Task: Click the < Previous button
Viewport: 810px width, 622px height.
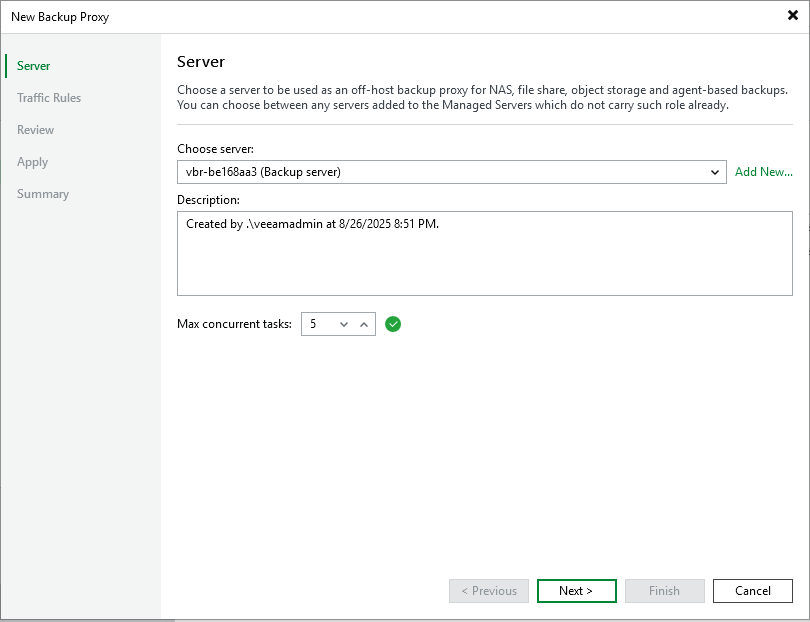Action: [489, 591]
